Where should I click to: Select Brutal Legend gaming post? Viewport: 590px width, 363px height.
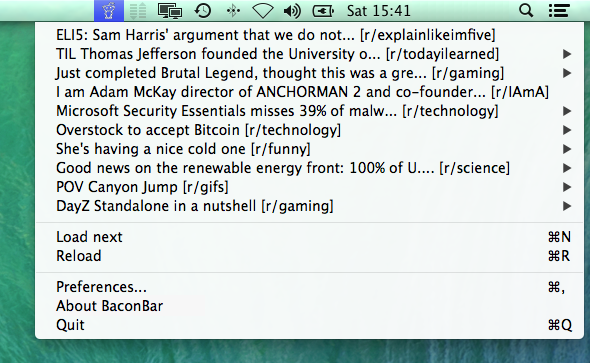pyautogui.click(x=309, y=73)
